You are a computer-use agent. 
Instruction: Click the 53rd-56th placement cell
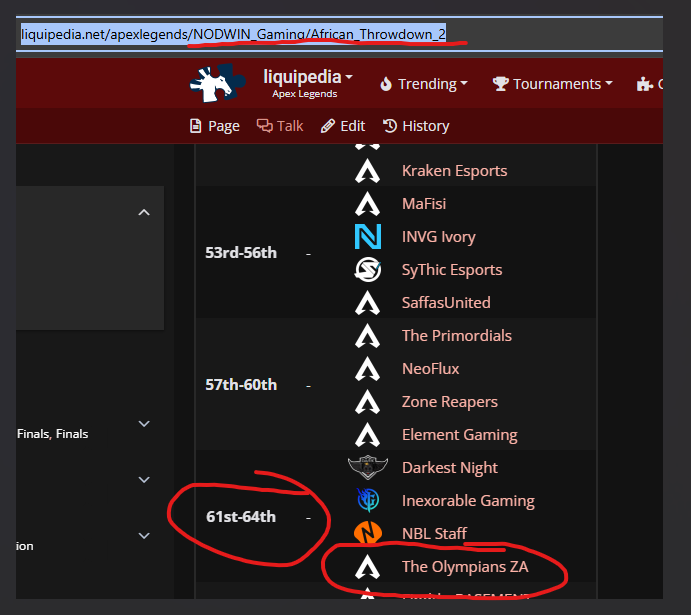[x=241, y=253]
